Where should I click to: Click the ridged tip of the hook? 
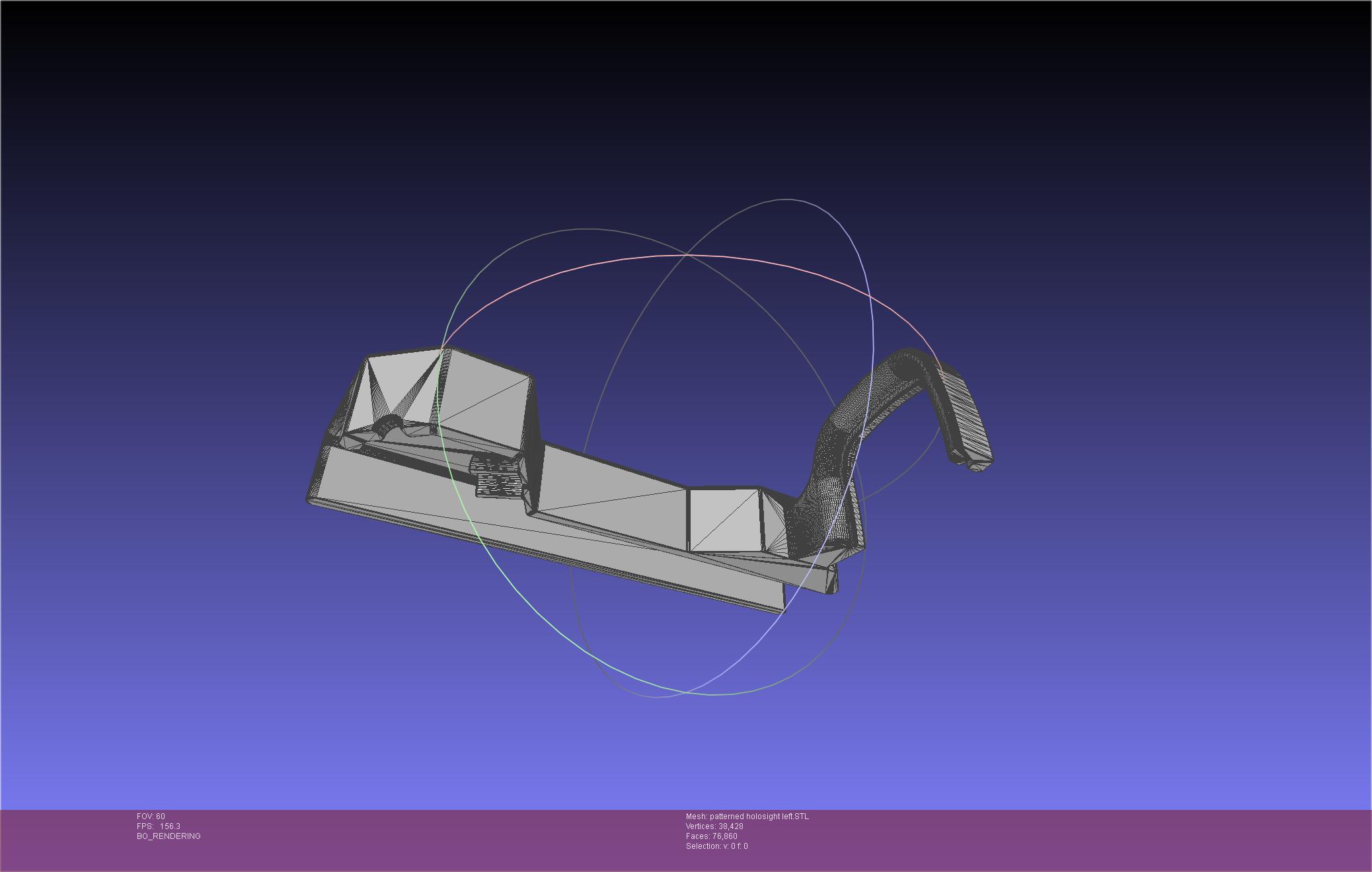tap(966, 415)
